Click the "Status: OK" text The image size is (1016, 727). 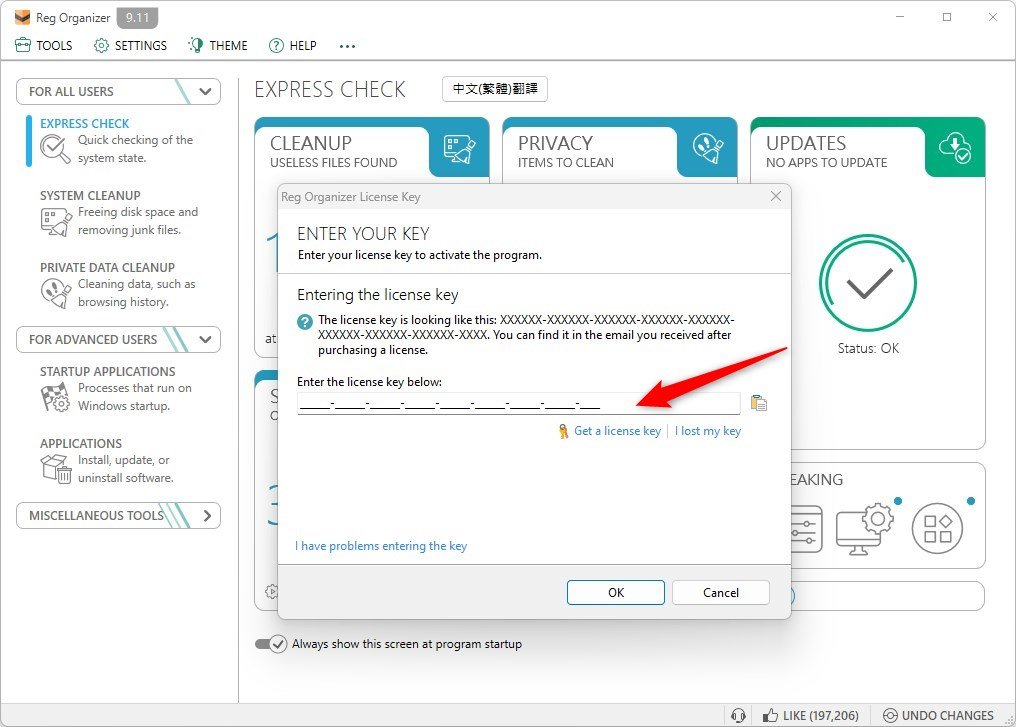point(868,349)
